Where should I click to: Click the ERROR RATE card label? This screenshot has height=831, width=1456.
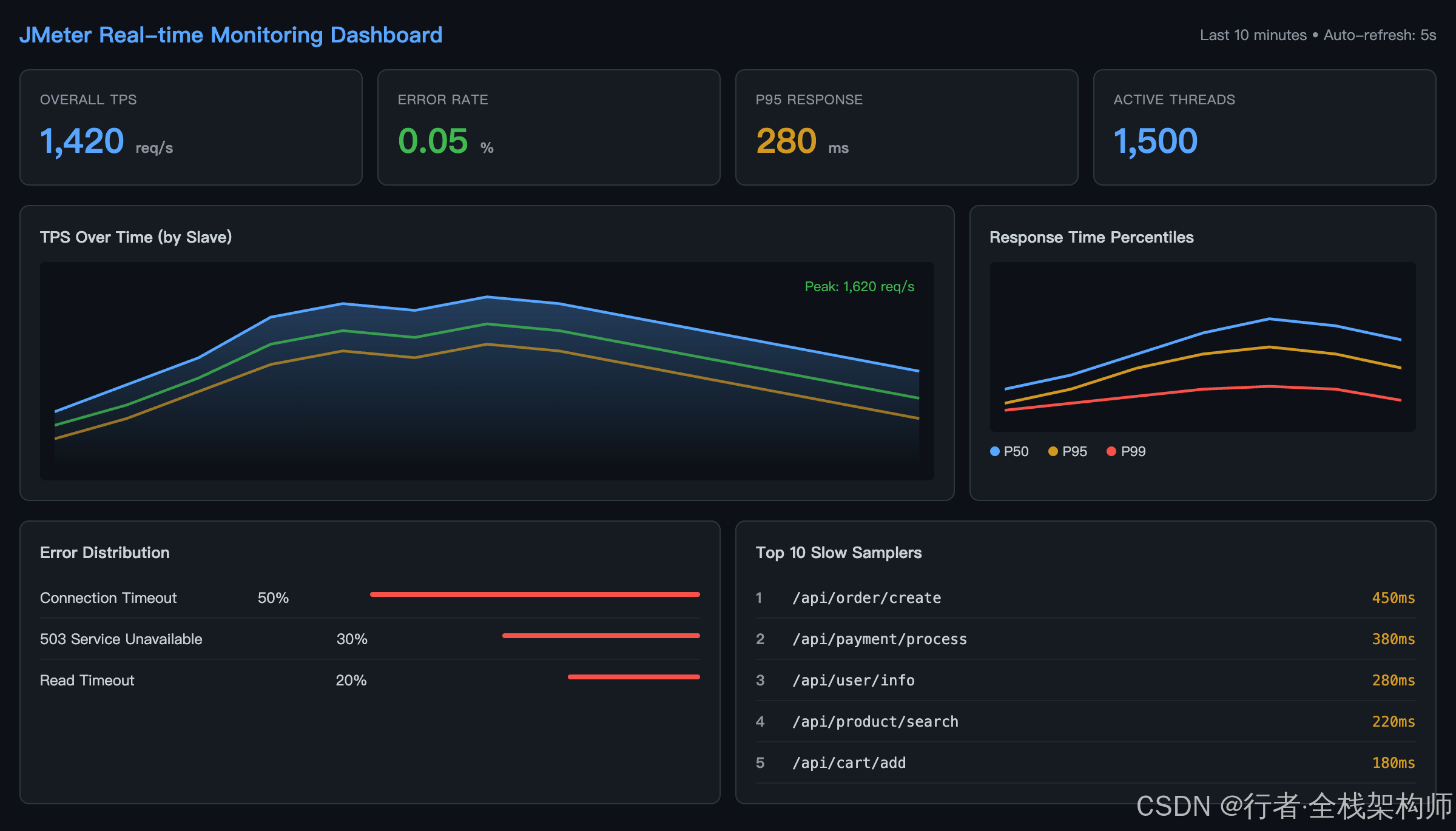(443, 99)
